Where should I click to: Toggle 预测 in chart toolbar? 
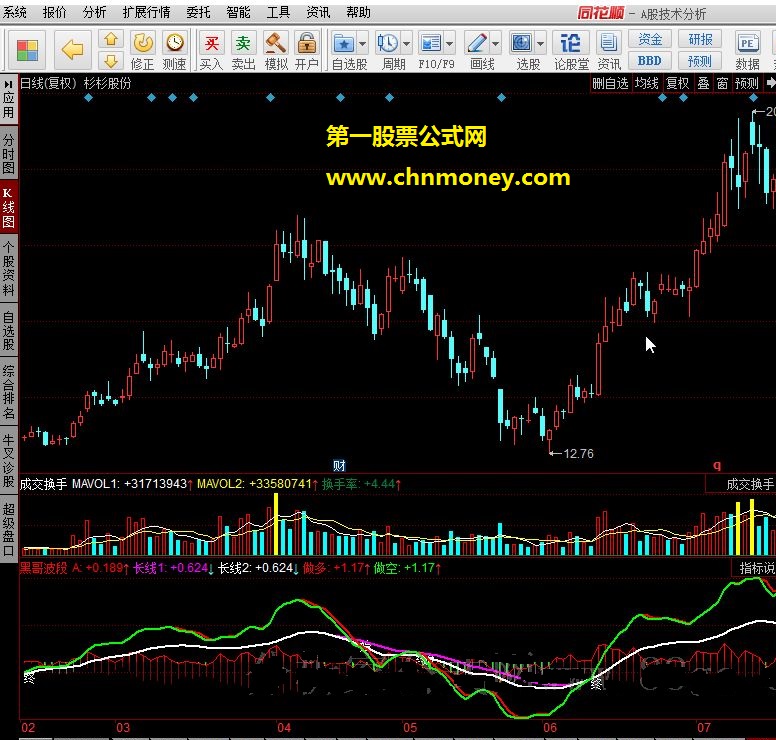(x=747, y=83)
